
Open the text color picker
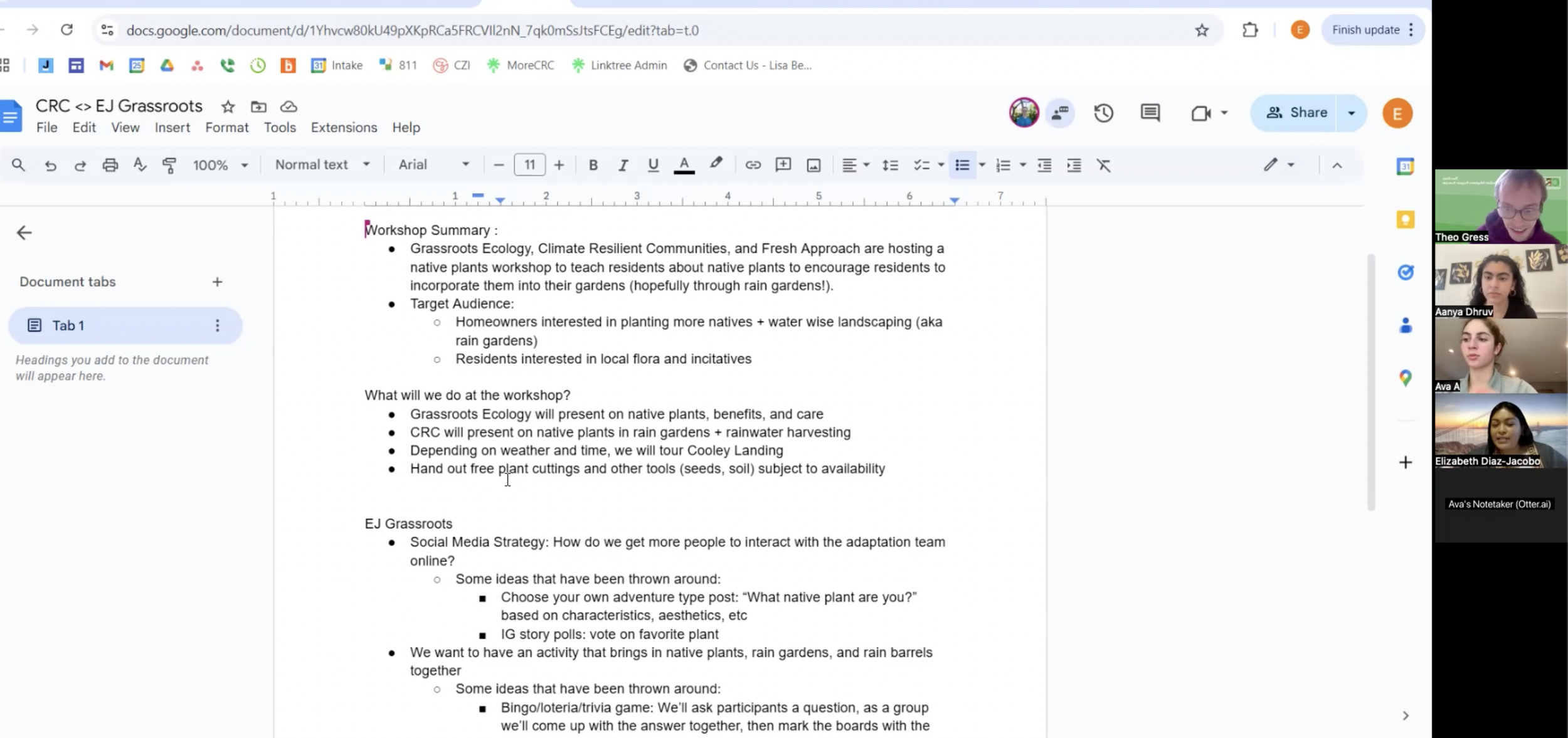click(684, 166)
